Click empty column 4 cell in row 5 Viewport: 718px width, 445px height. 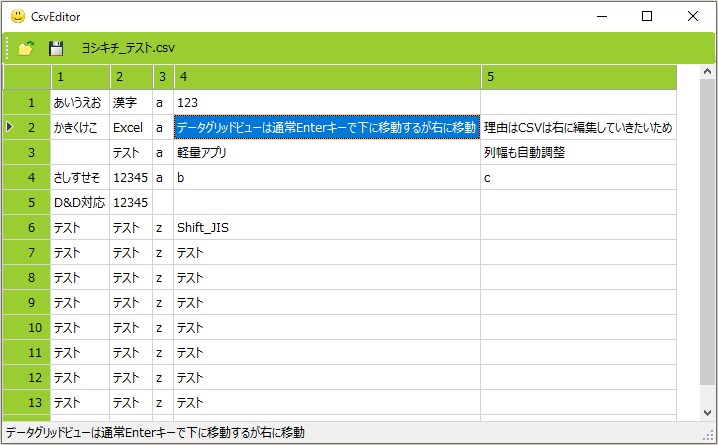(x=327, y=202)
